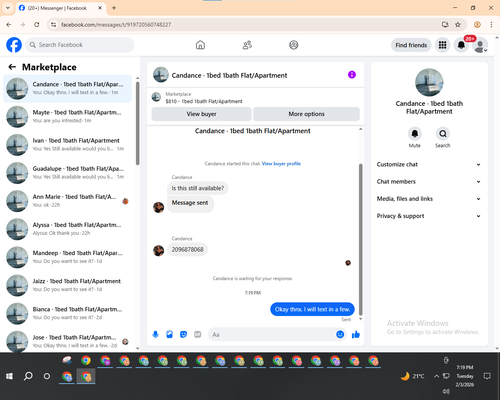View site information icon in address bar

pyautogui.click(x=53, y=25)
